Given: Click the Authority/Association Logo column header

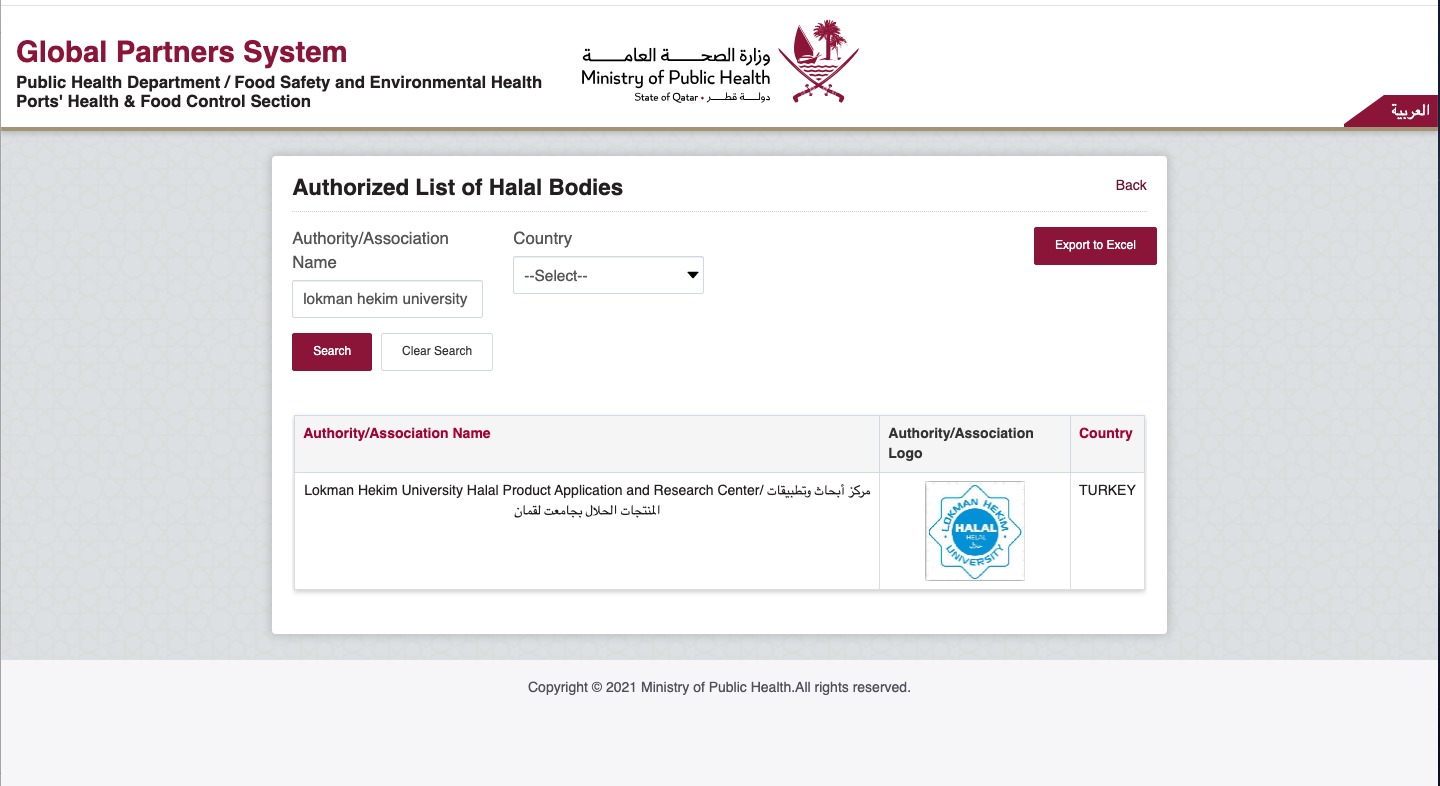Looking at the screenshot, I should 960,443.
